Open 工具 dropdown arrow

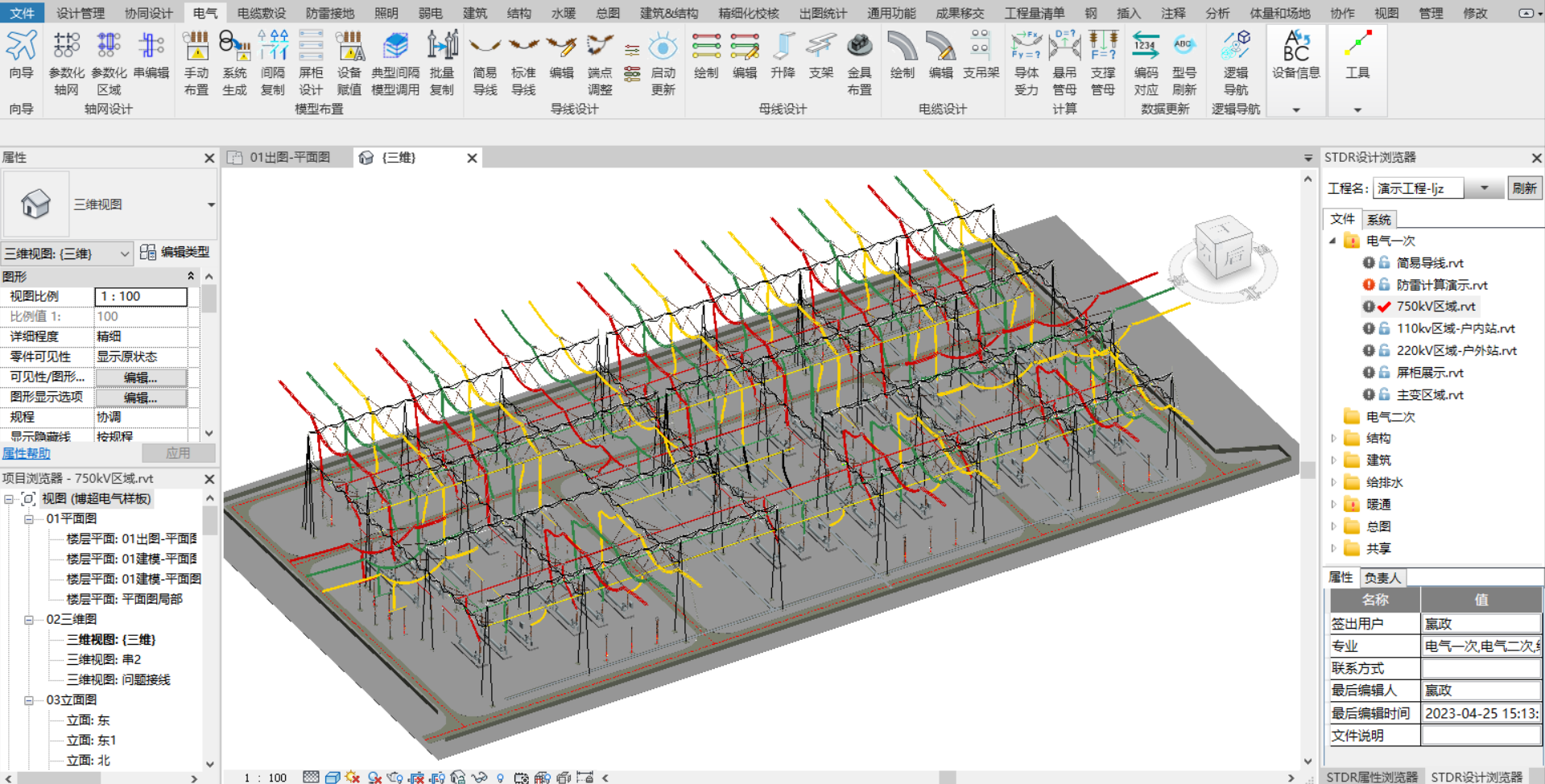tap(1357, 110)
